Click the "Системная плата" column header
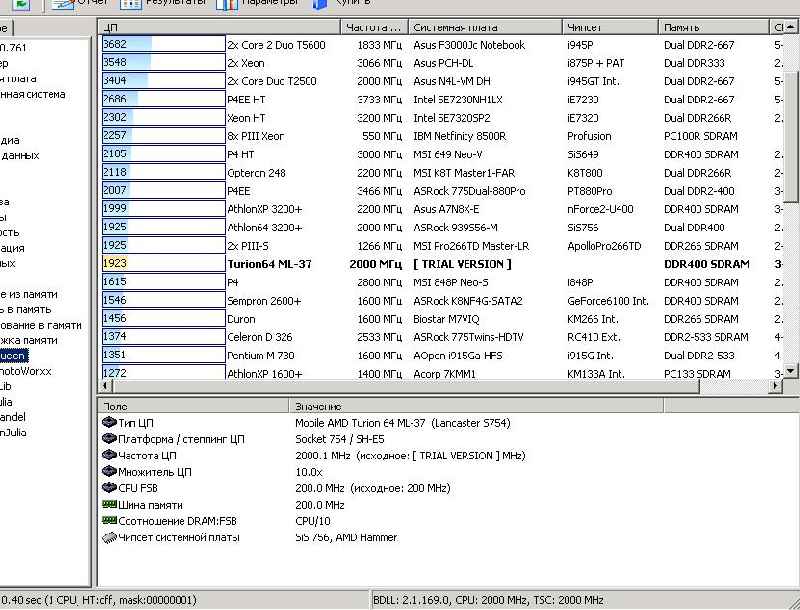The image size is (800, 610). (485, 27)
